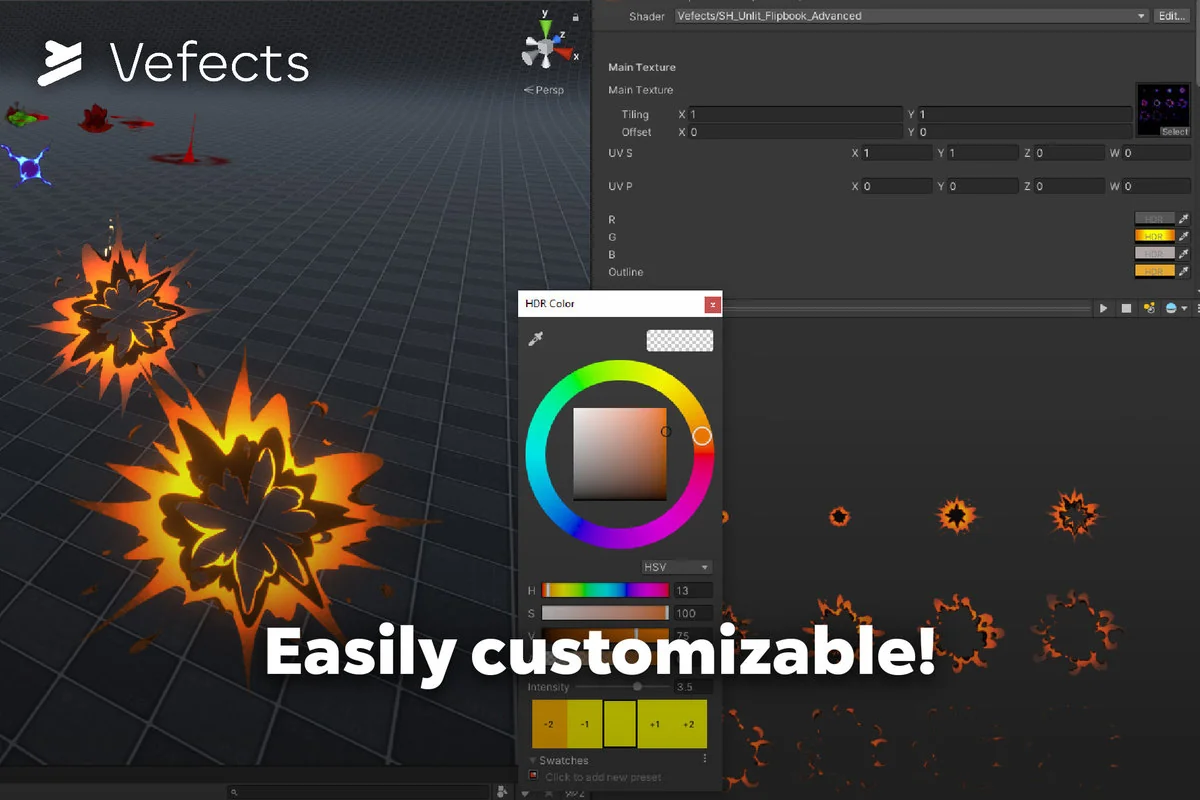This screenshot has height=800, width=1200.
Task: Click the add new preset icon under Swatches
Action: click(x=531, y=776)
